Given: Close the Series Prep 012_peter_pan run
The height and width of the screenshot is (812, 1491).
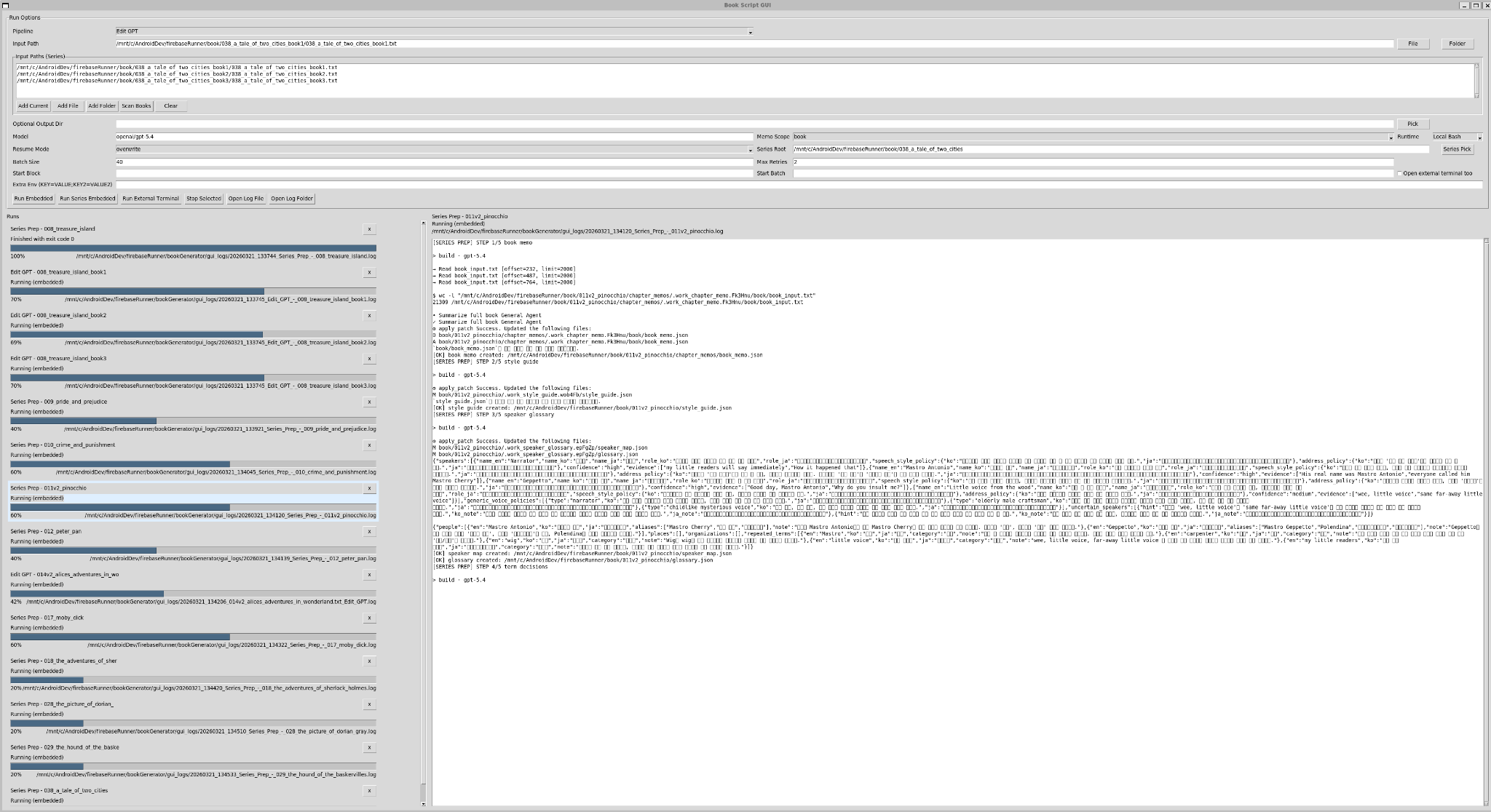Looking at the screenshot, I should (369, 532).
